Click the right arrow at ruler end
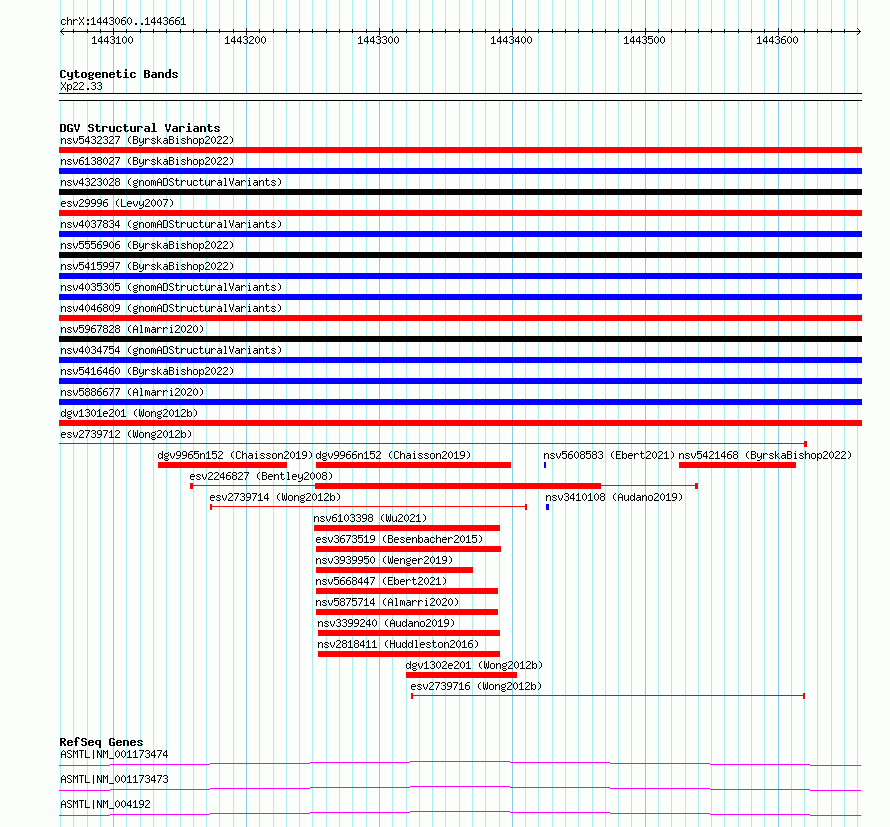Screen dimensions: 890x827 click(x=858, y=32)
